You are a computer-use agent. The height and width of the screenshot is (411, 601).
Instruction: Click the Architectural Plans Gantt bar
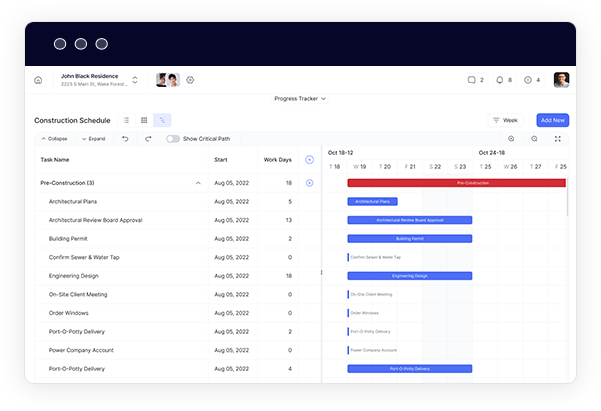(x=372, y=202)
